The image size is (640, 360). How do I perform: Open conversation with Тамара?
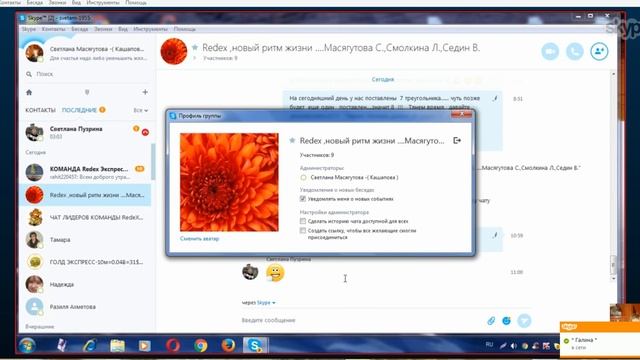84,240
